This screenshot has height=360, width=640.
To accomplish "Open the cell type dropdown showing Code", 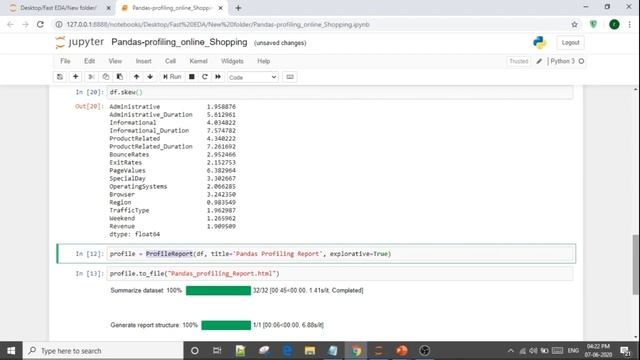I will point(253,77).
